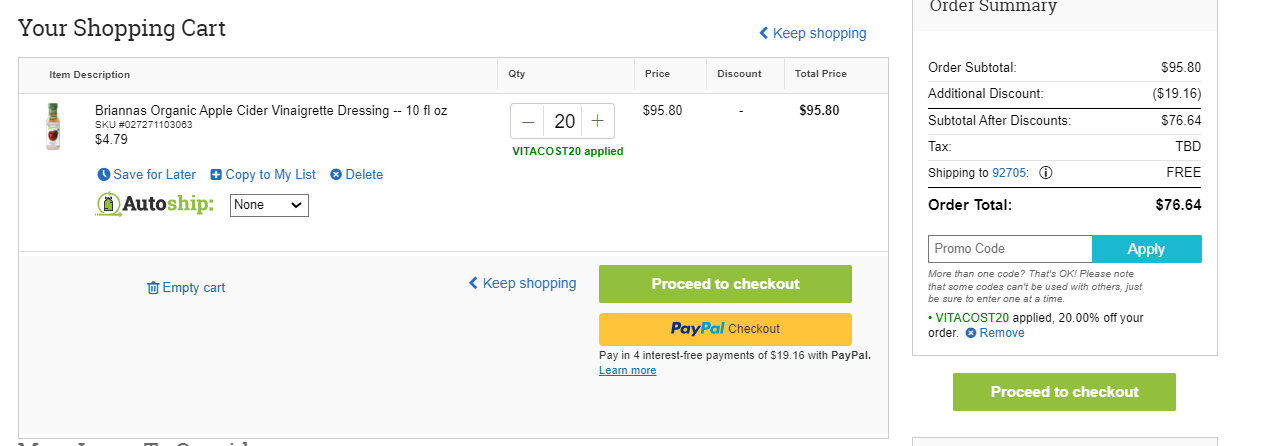The height and width of the screenshot is (446, 1277).
Task: Click the Delete item X icon
Action: point(336,175)
